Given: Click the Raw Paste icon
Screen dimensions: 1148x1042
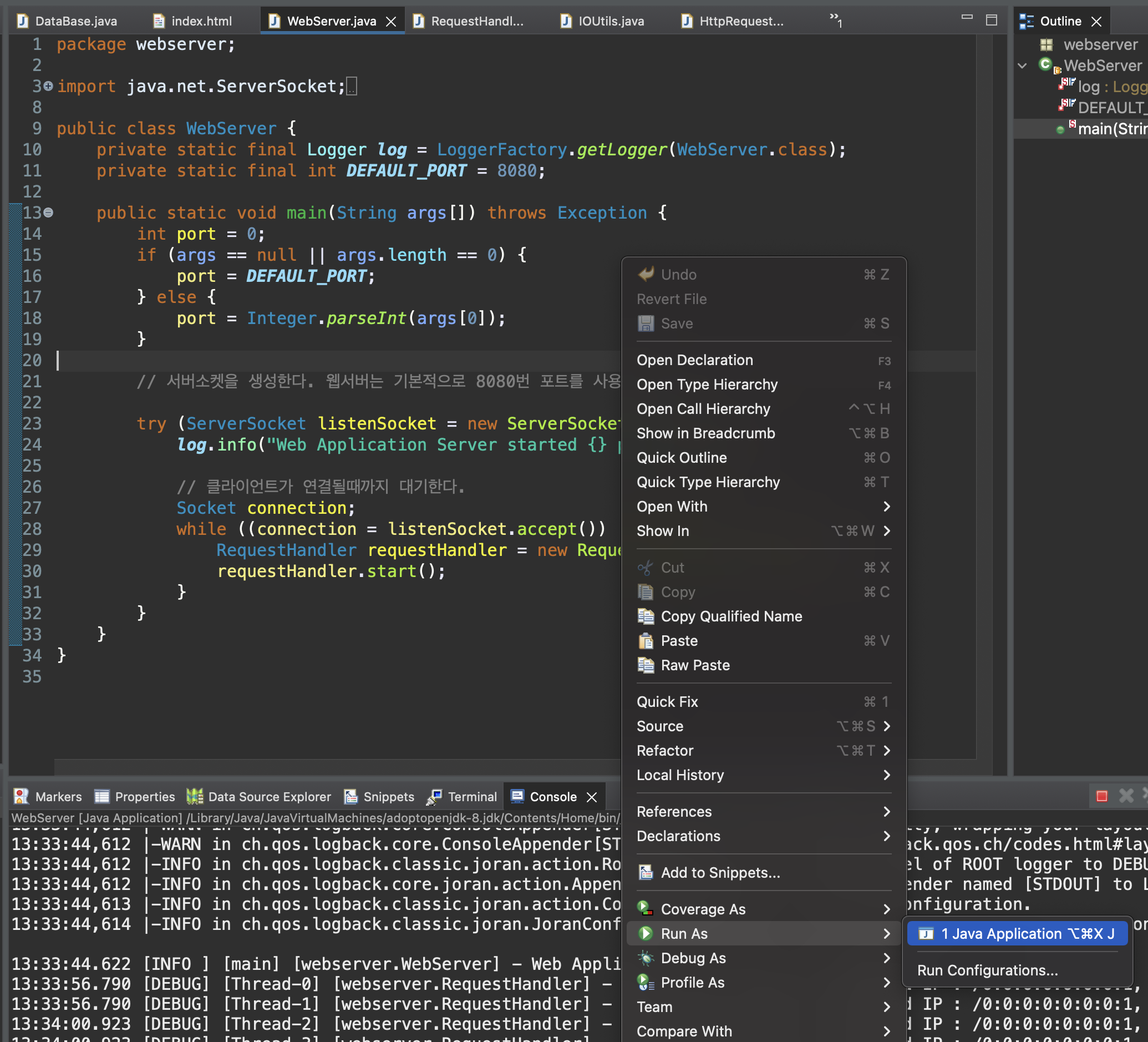Looking at the screenshot, I should coord(646,665).
